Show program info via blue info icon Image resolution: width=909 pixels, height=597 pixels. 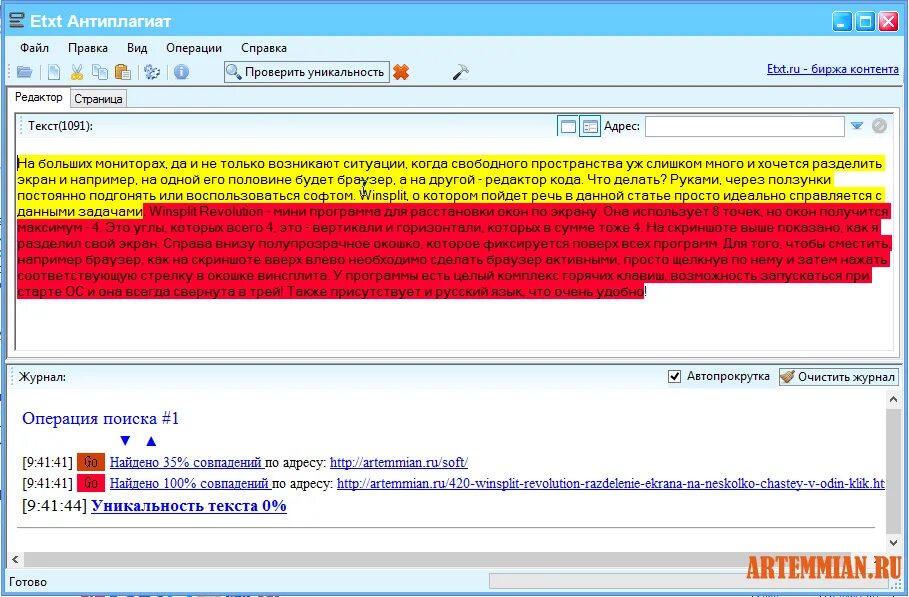pyautogui.click(x=181, y=72)
